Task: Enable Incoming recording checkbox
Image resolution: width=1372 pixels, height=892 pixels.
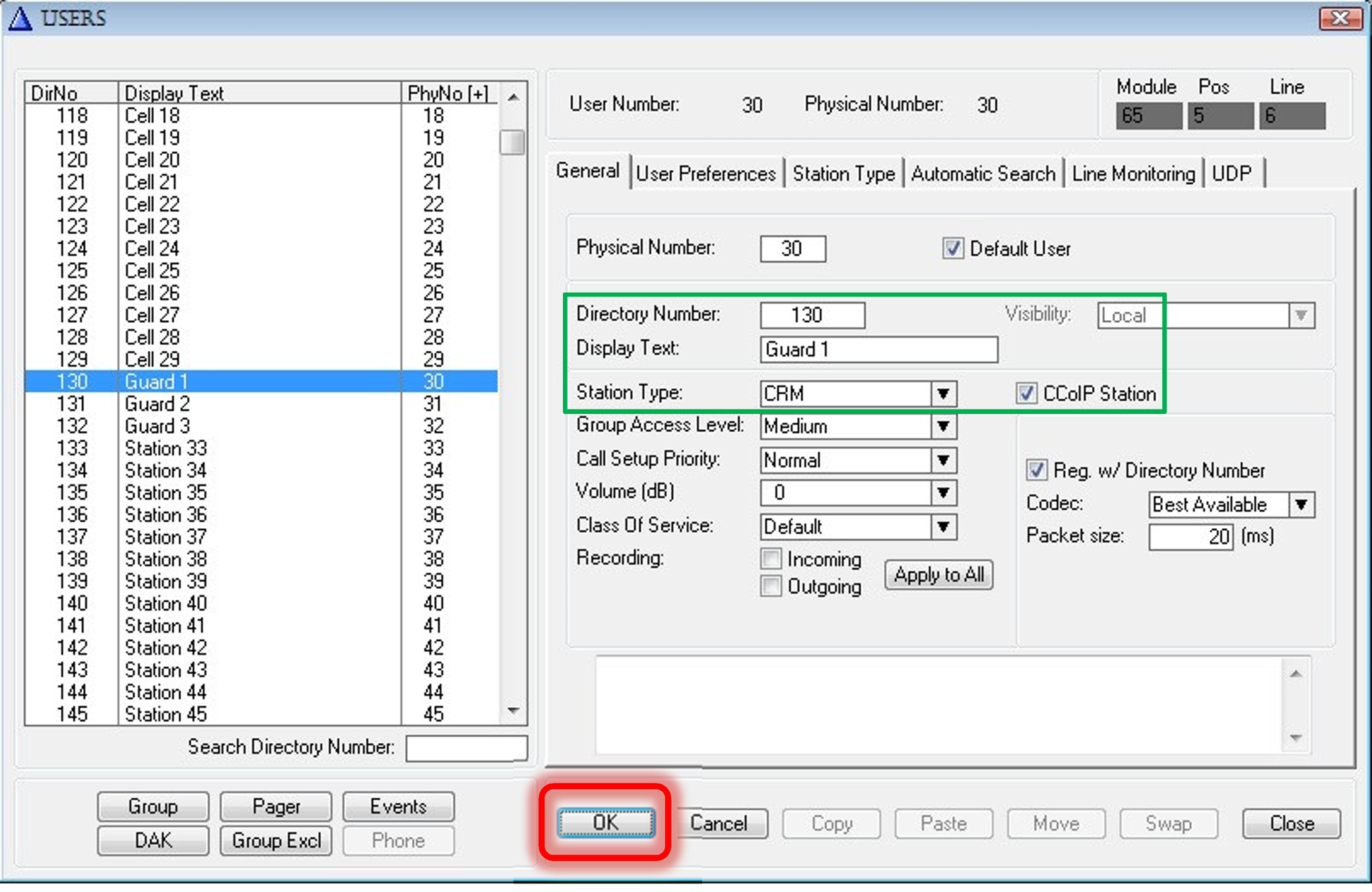Action: click(771, 559)
